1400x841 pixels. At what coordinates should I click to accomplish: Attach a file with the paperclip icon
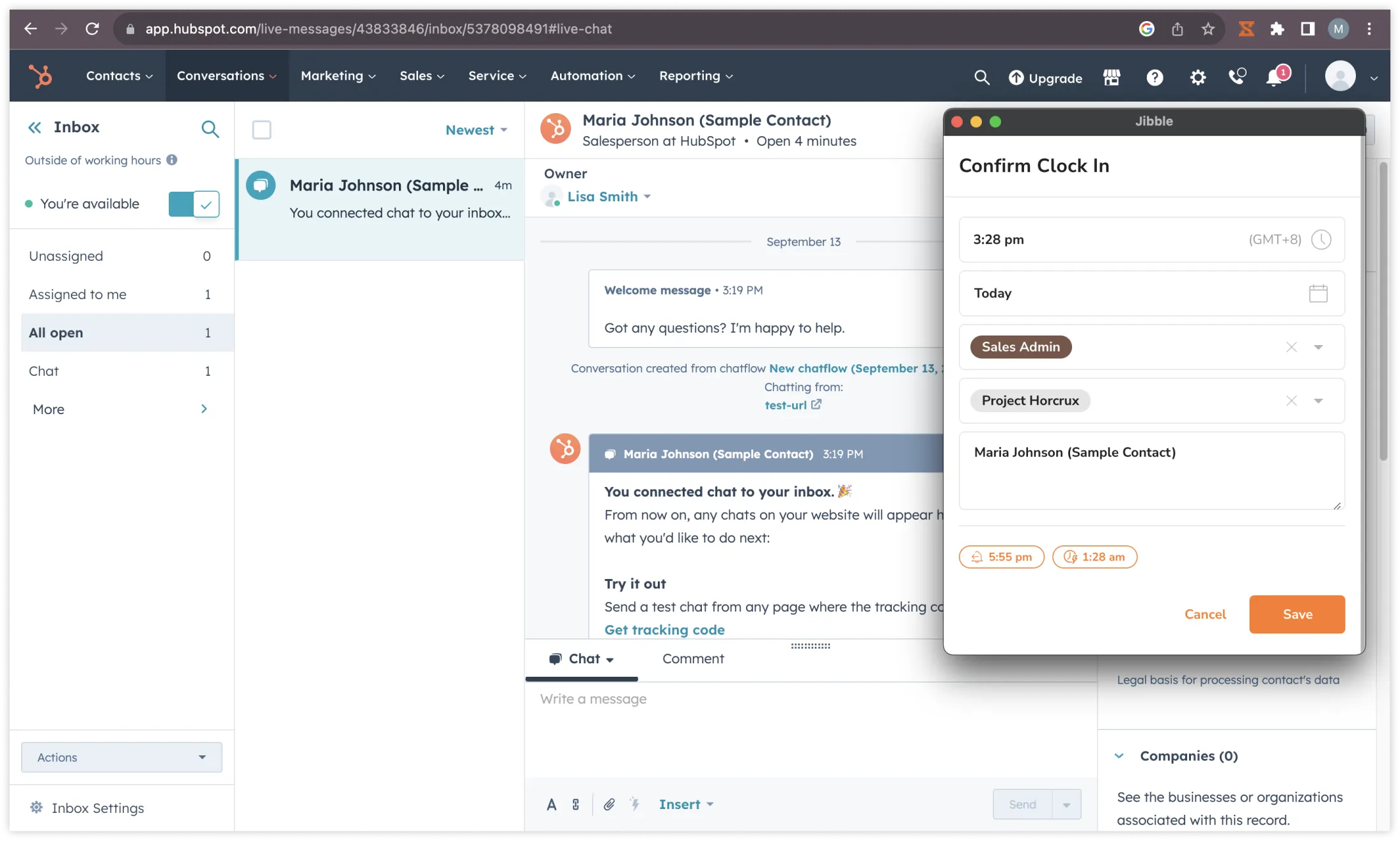point(609,804)
